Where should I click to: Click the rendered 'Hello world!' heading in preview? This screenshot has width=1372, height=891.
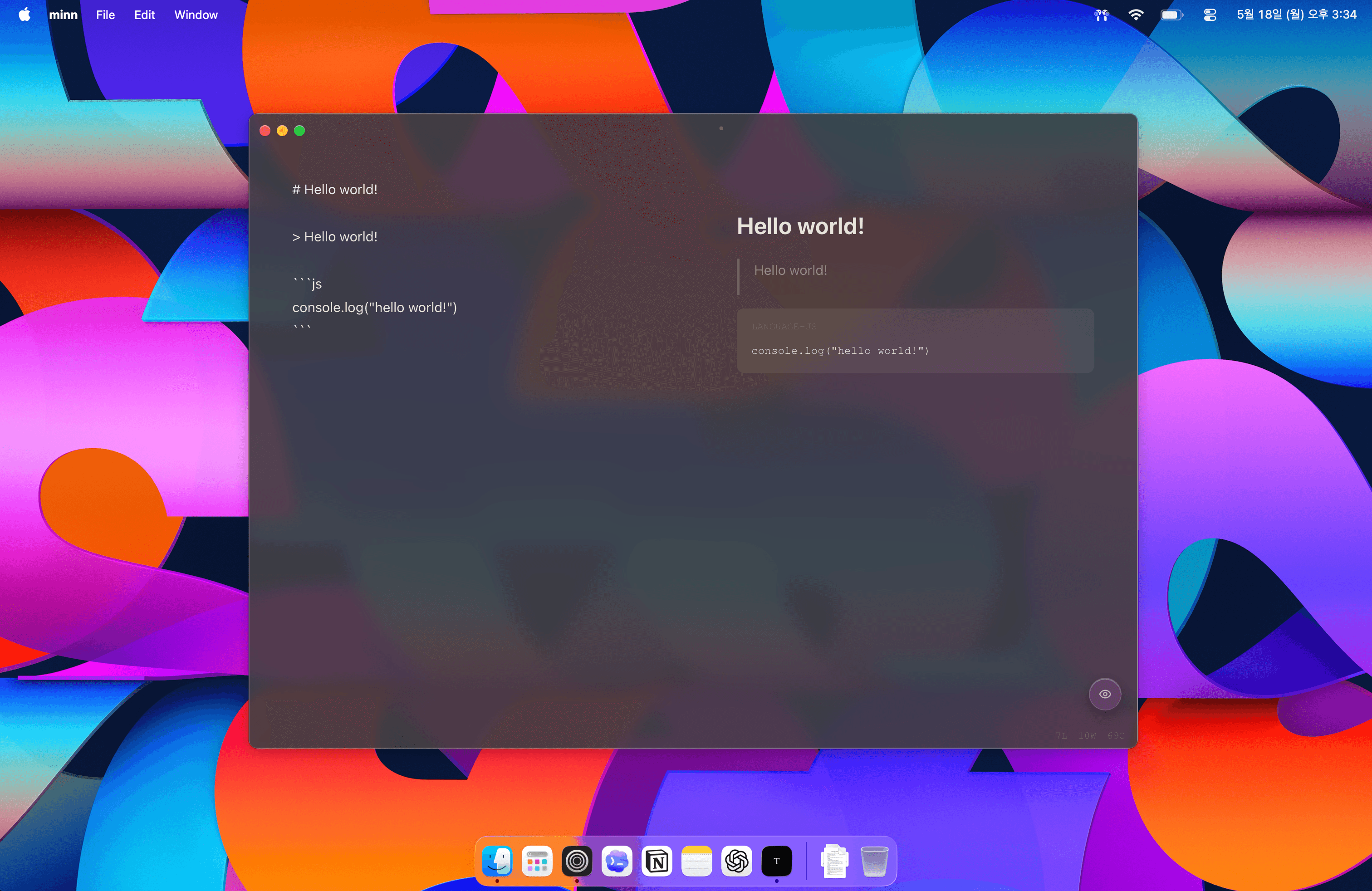800,226
